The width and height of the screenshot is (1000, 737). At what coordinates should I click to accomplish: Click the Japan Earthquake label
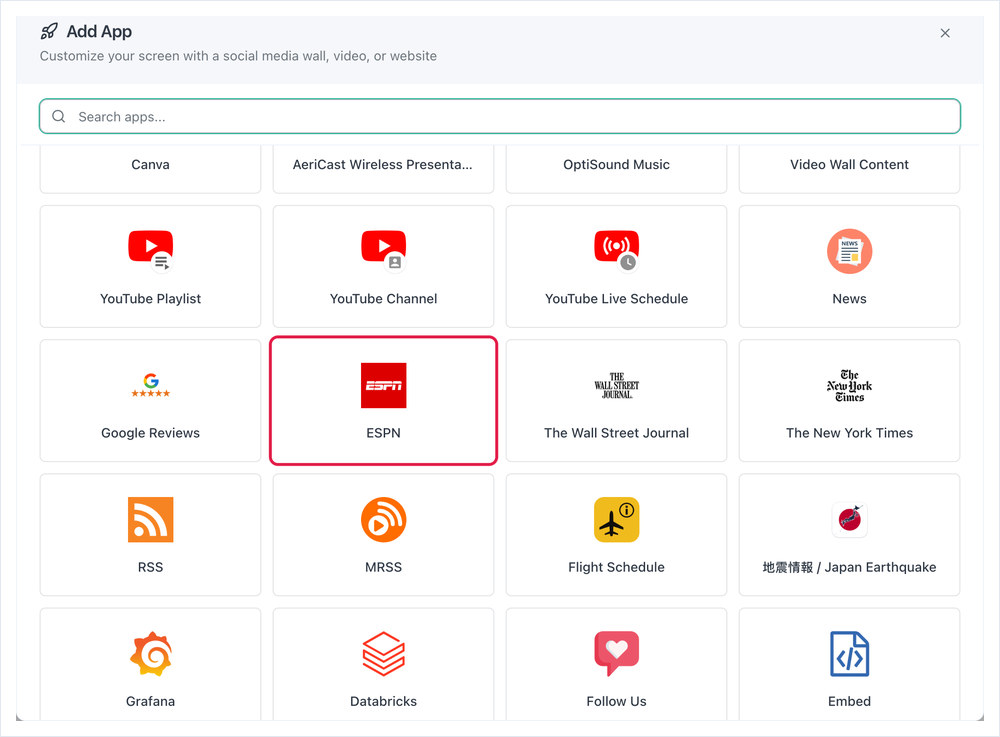click(849, 567)
